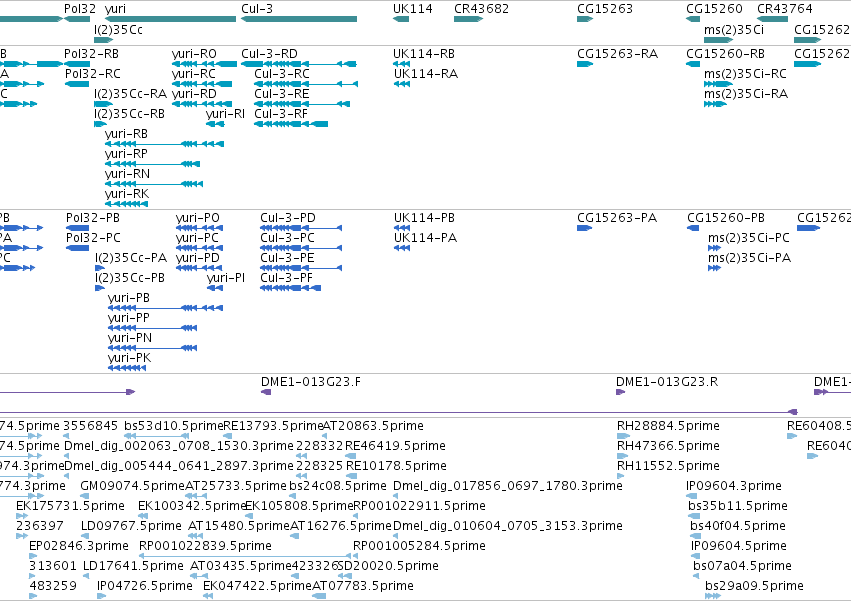Viewport: 851px width, 601px height.
Task: Open EST IP09604.3prime
Action: click(x=734, y=486)
